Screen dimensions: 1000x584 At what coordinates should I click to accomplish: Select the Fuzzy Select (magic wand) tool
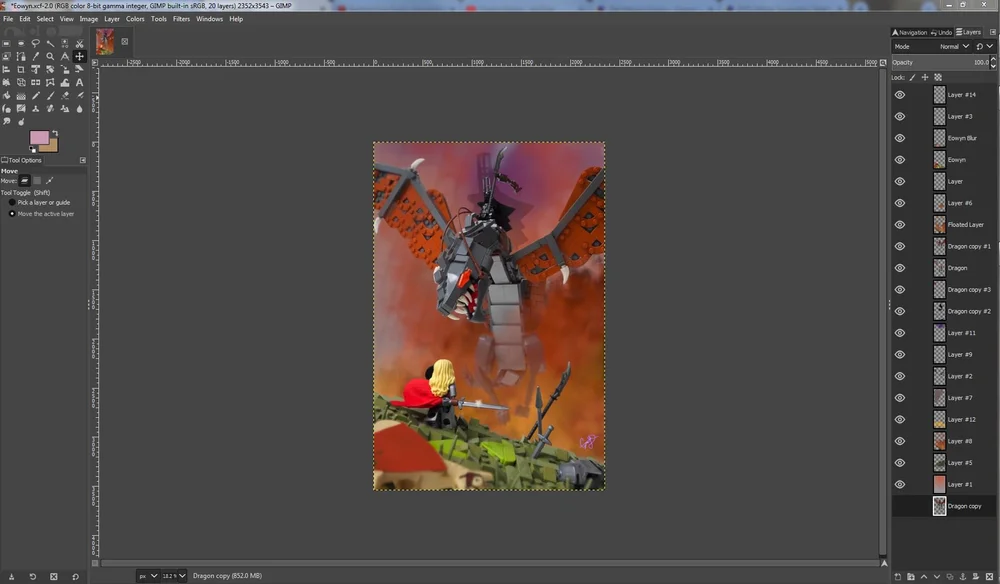pyautogui.click(x=51, y=43)
